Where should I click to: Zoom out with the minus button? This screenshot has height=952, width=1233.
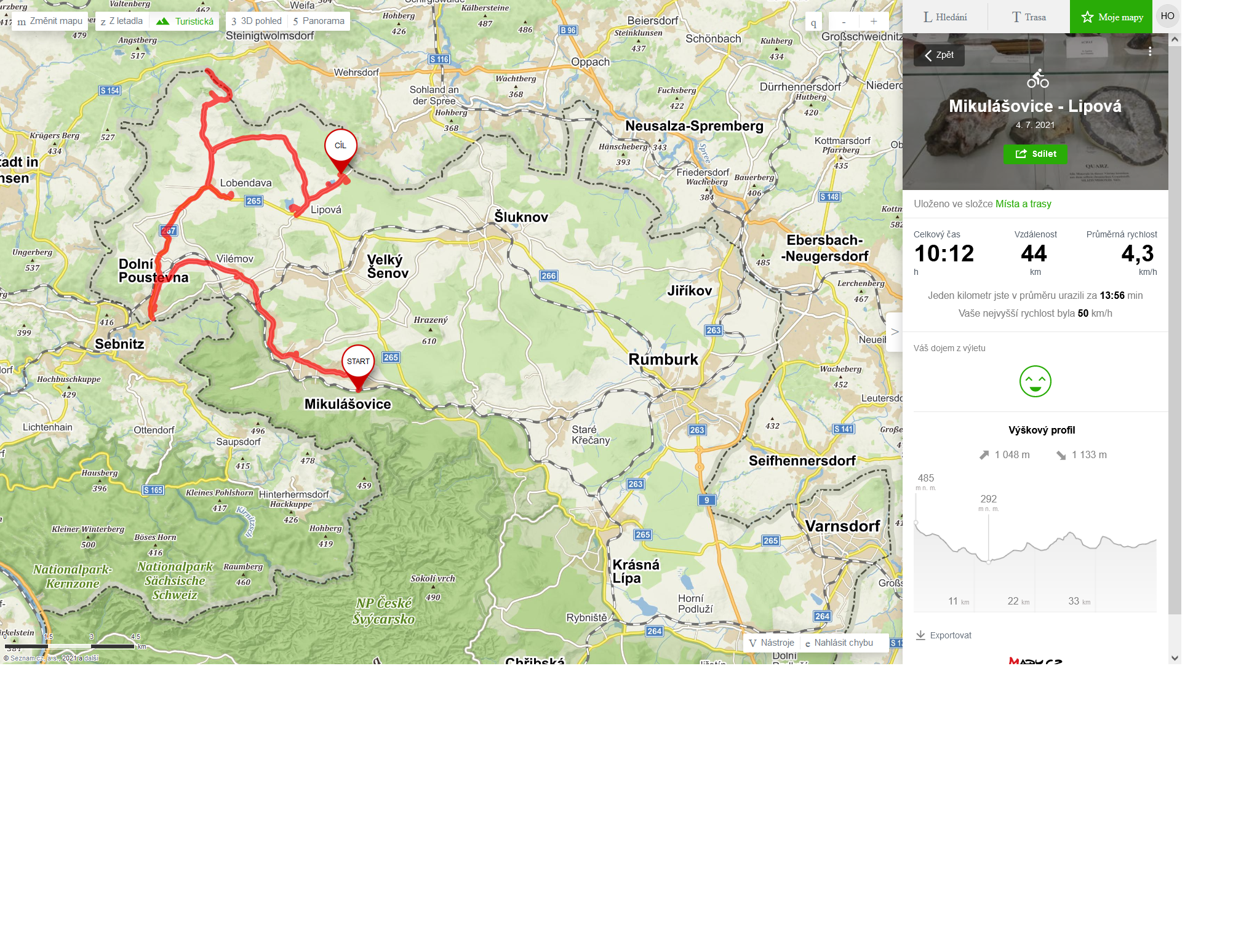click(x=844, y=22)
